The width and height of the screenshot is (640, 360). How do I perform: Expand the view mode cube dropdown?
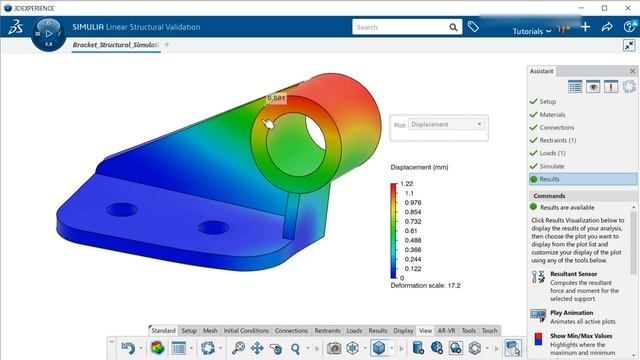point(391,349)
